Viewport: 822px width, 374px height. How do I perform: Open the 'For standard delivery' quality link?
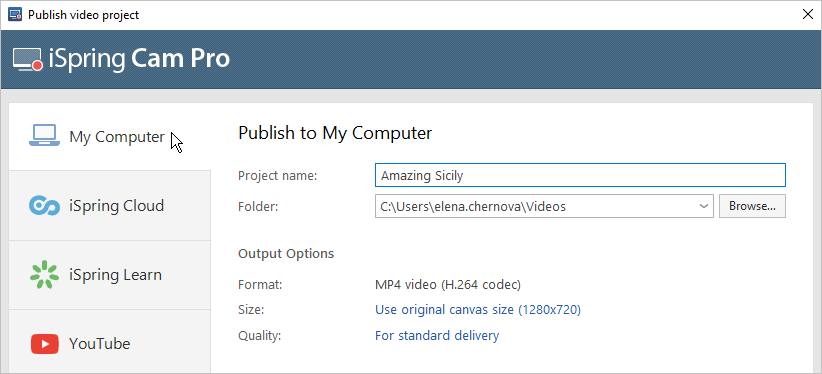tap(437, 335)
